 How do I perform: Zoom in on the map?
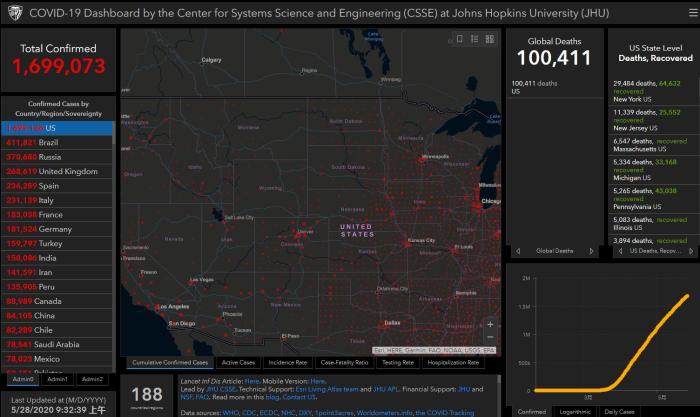coord(490,324)
